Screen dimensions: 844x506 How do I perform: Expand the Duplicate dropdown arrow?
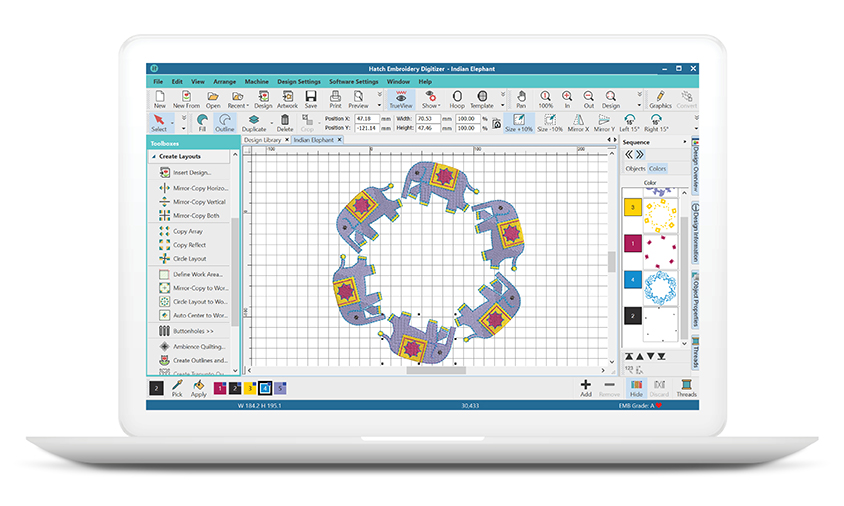[271, 123]
